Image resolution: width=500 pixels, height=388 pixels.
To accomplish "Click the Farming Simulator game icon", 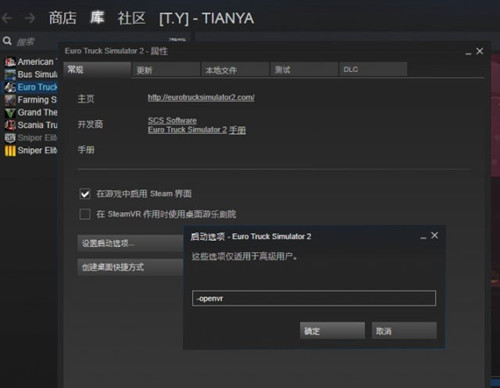I will (10, 100).
